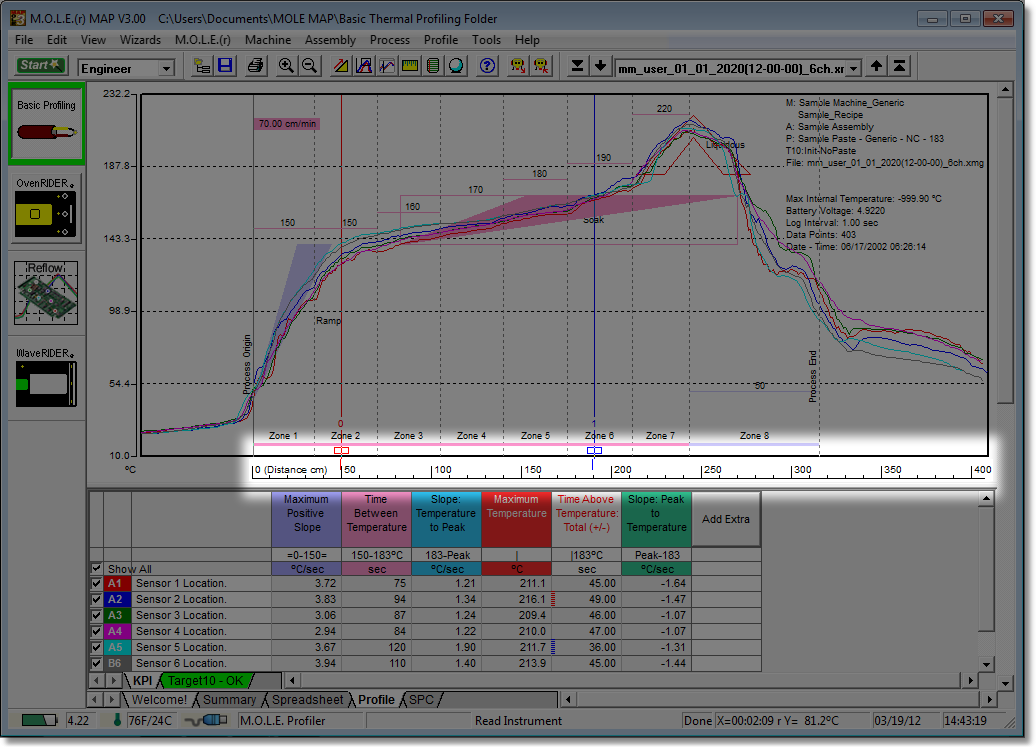Click the previous data run up arrow
The image size is (1036, 749).
(876, 66)
